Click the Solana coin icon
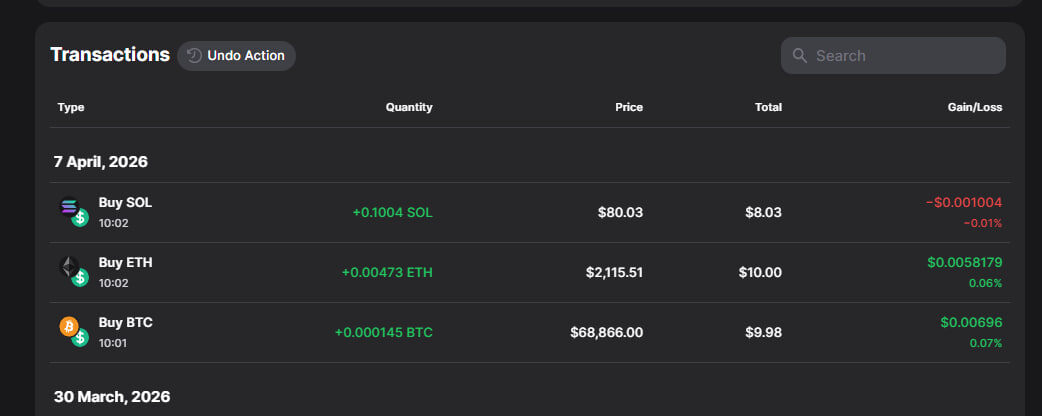Viewport: 1042px width, 416px height. coord(69,207)
